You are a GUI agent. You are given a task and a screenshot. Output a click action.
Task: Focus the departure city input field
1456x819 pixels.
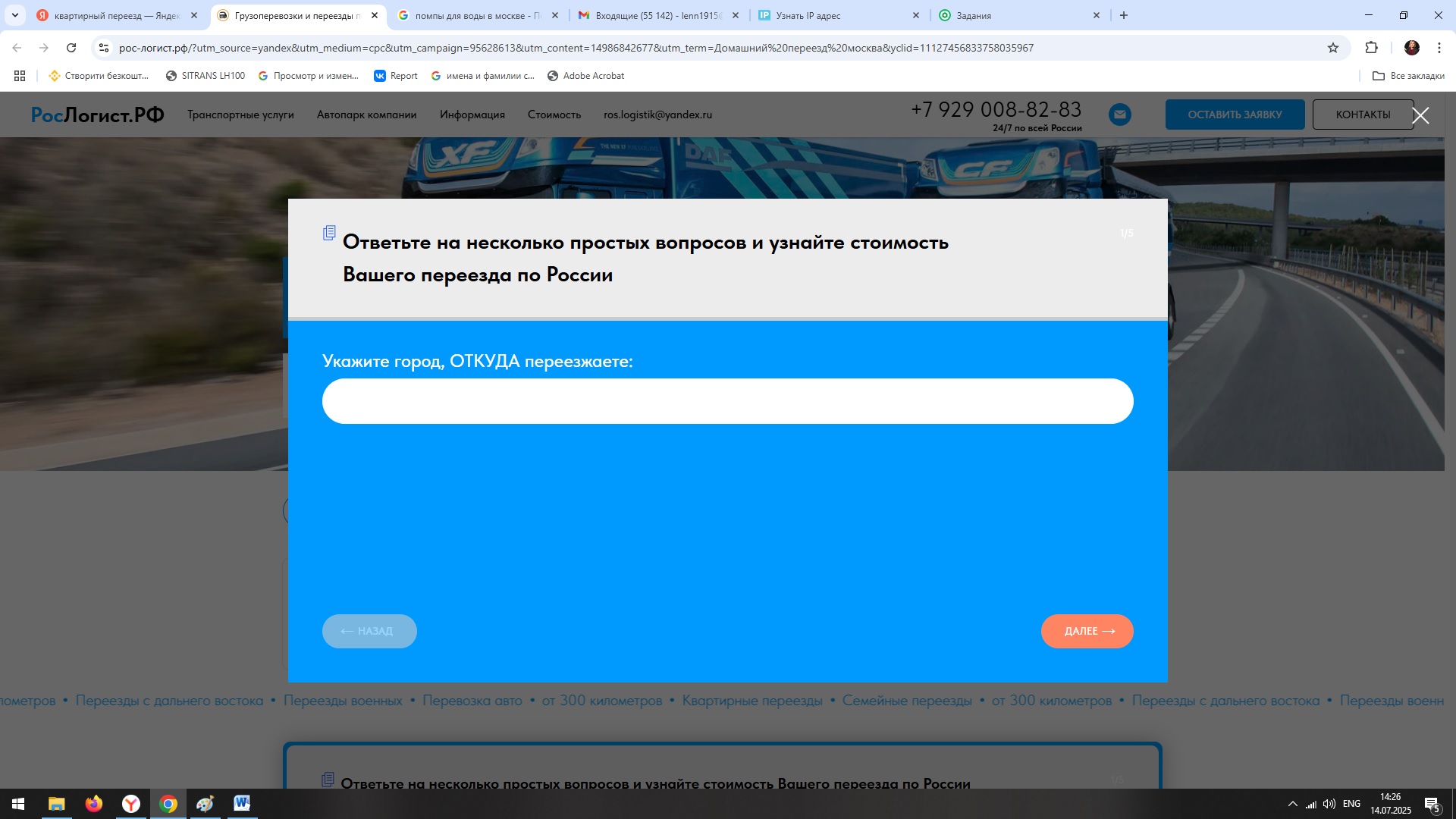click(727, 401)
